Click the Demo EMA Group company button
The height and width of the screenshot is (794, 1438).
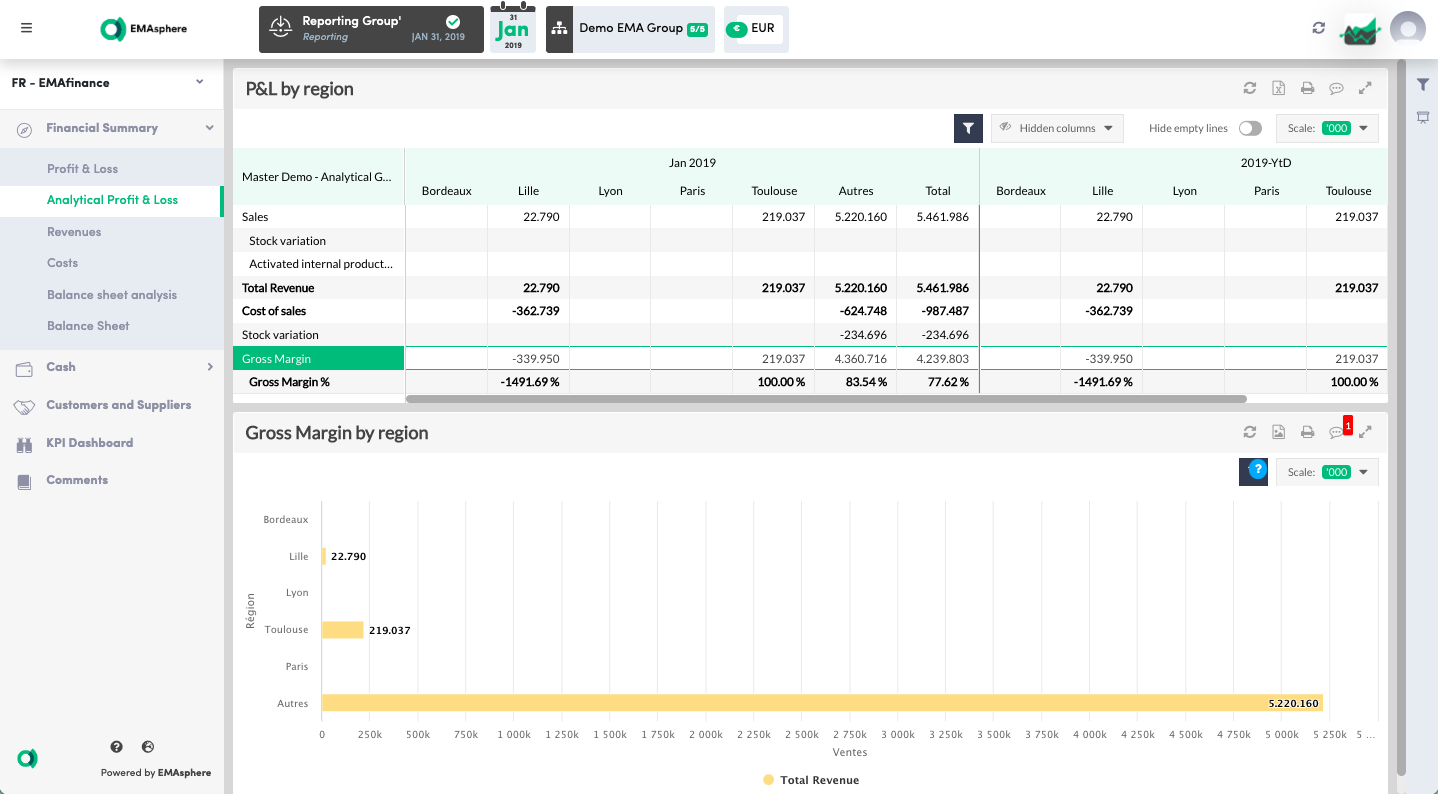pos(630,29)
